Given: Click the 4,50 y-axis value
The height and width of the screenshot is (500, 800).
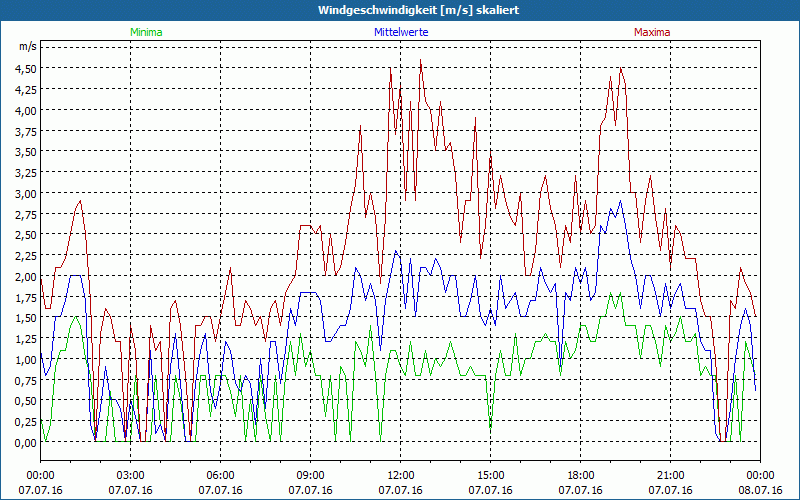Looking at the screenshot, I should 26,69.
